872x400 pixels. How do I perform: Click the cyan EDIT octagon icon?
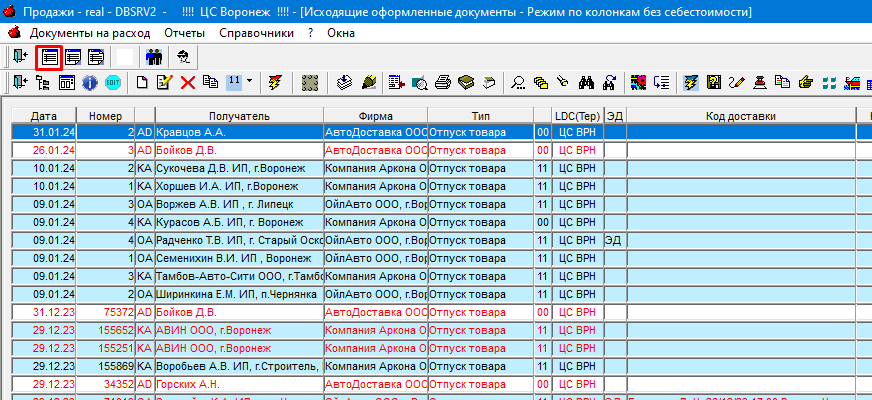click(113, 82)
